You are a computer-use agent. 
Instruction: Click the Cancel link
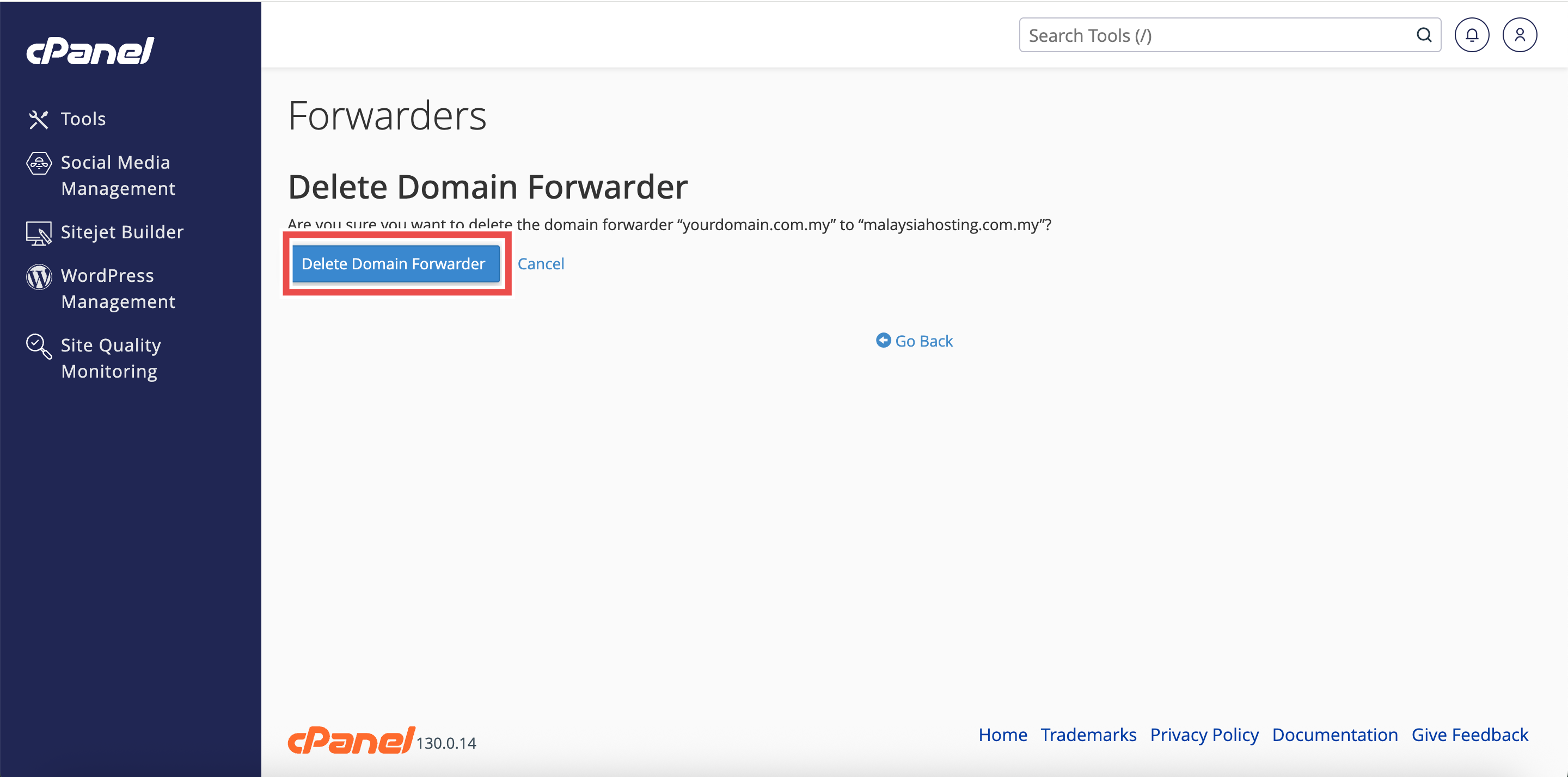click(x=541, y=263)
